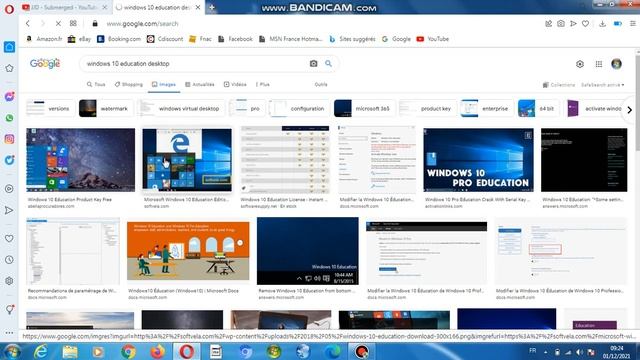Click the Google search magnifier button

[x=328, y=64]
